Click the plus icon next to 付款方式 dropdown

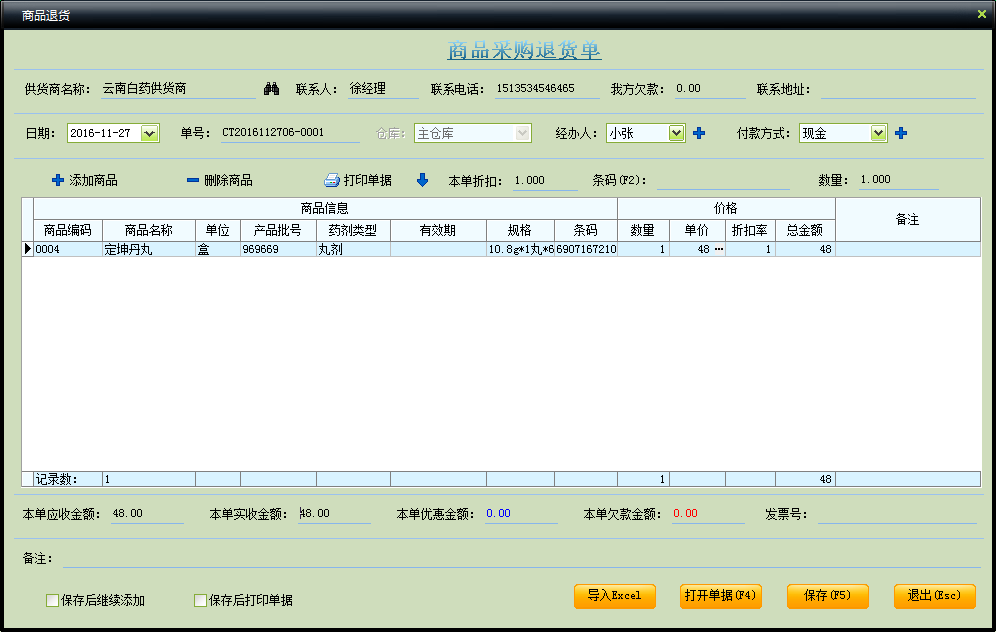pyautogui.click(x=901, y=133)
